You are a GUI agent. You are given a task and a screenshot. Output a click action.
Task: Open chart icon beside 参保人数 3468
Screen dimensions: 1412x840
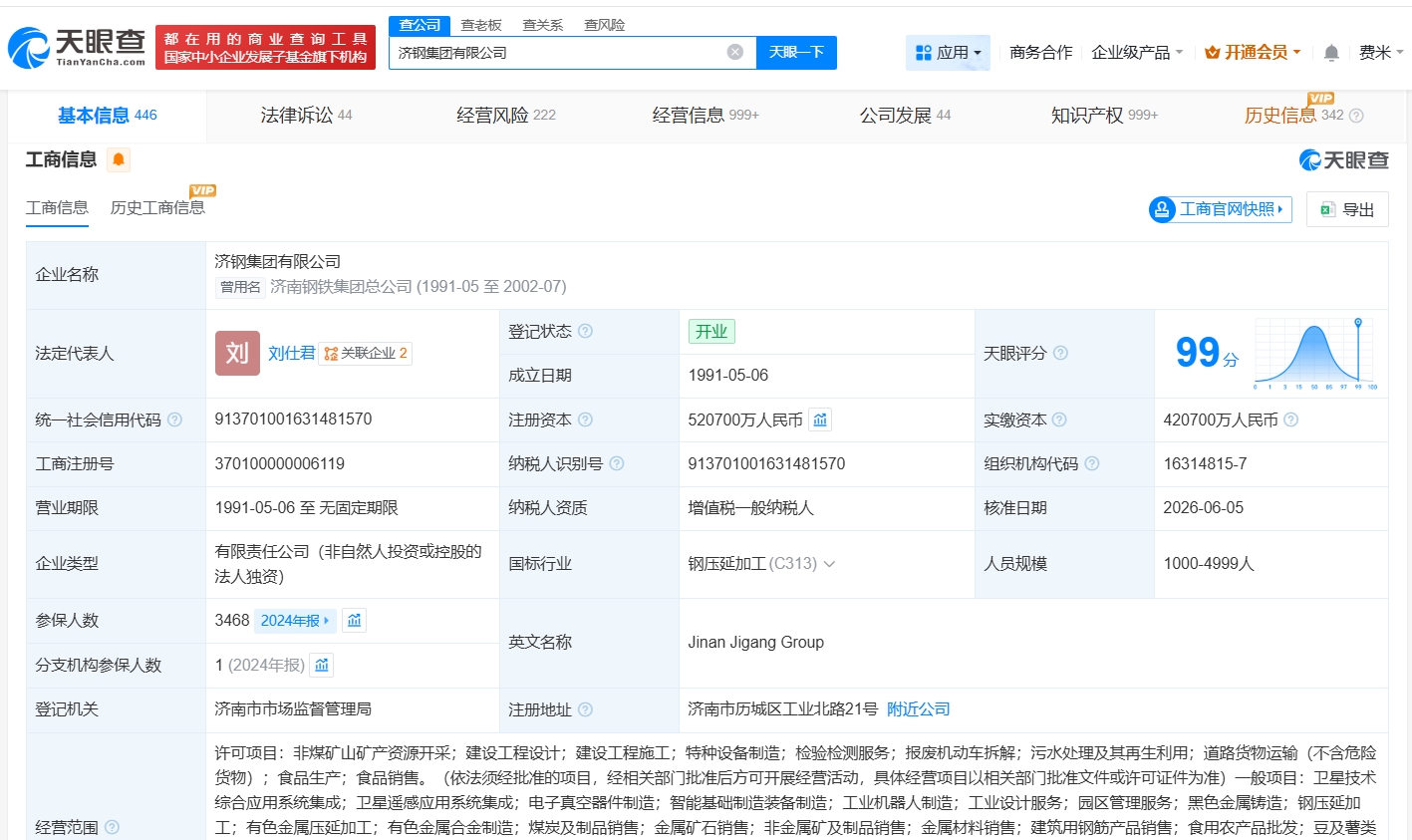tap(355, 620)
